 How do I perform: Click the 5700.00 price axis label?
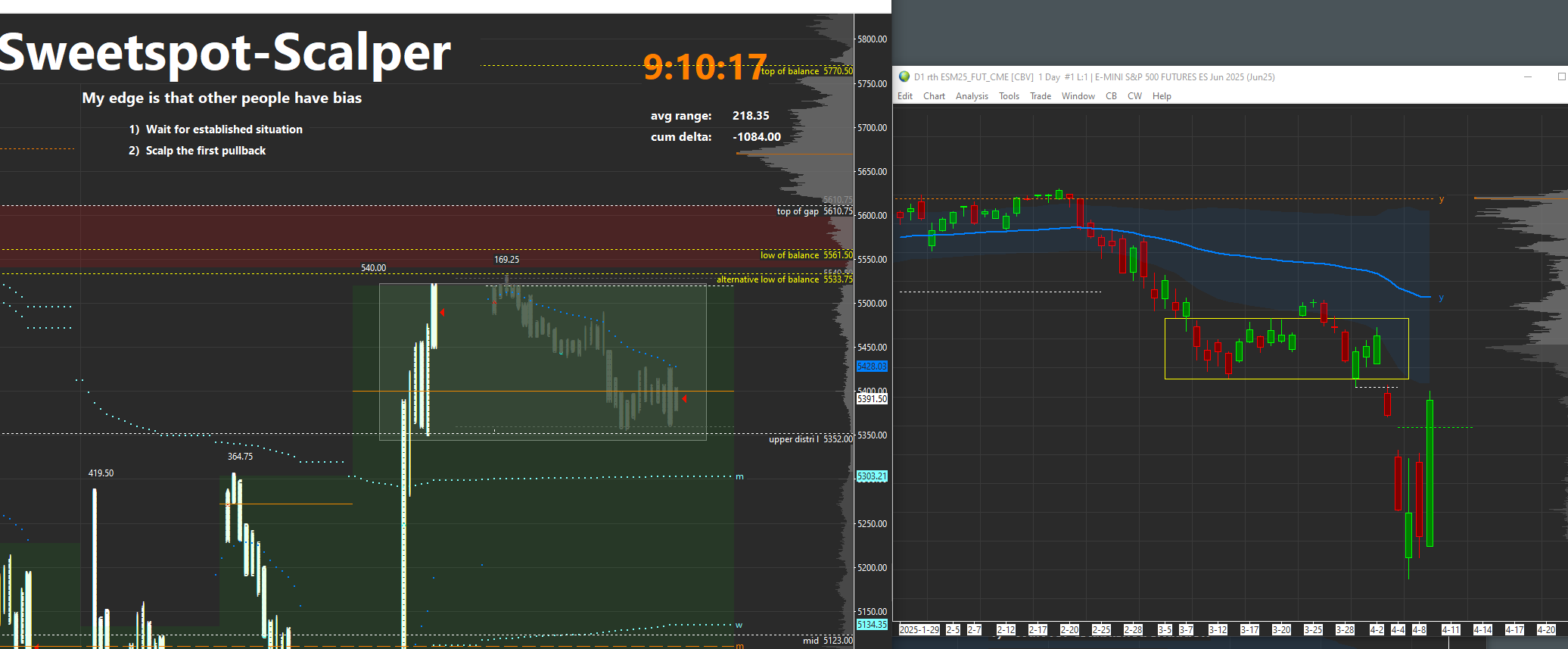pyautogui.click(x=873, y=127)
